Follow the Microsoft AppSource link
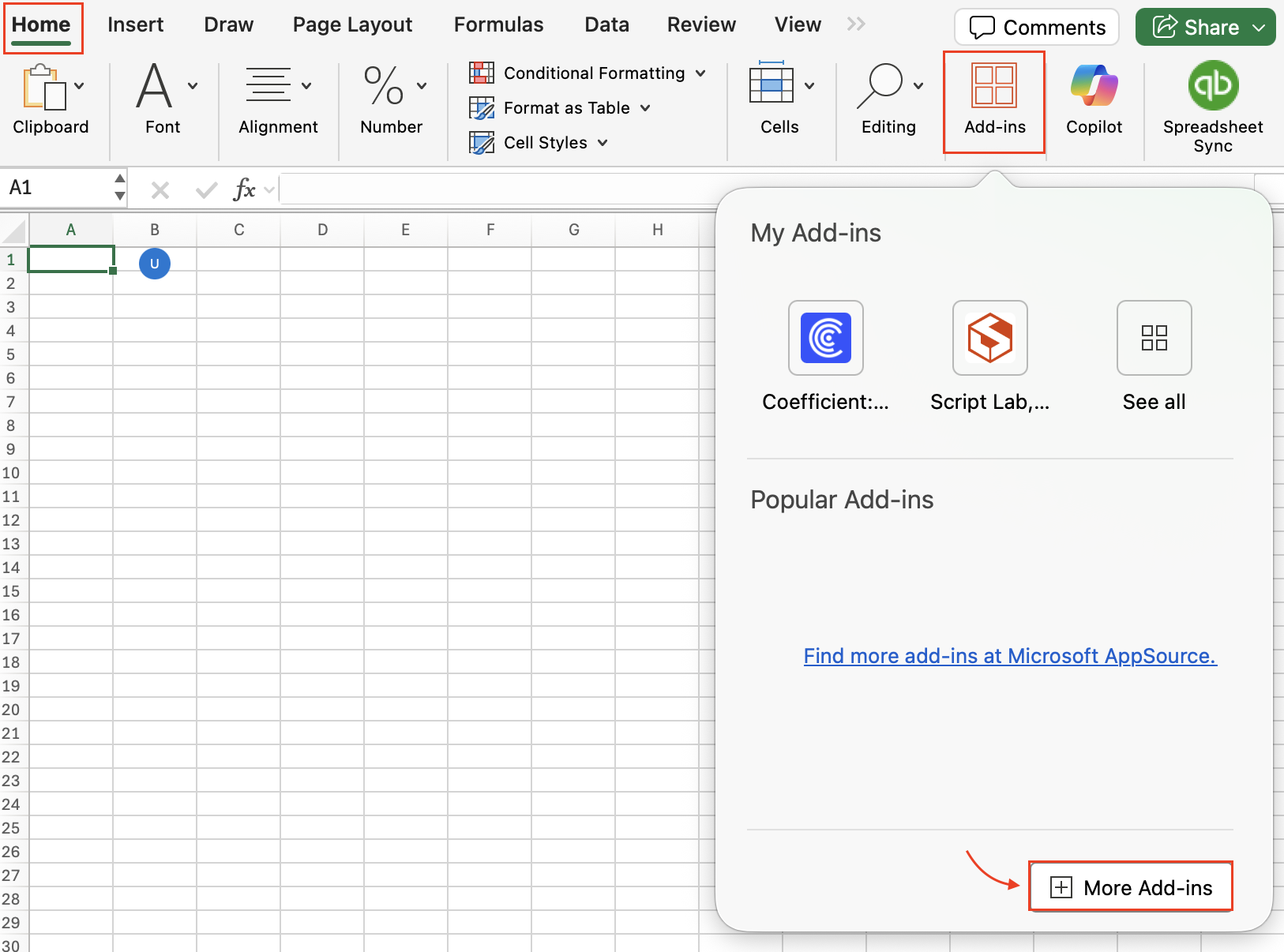1284x952 pixels. 1010,656
